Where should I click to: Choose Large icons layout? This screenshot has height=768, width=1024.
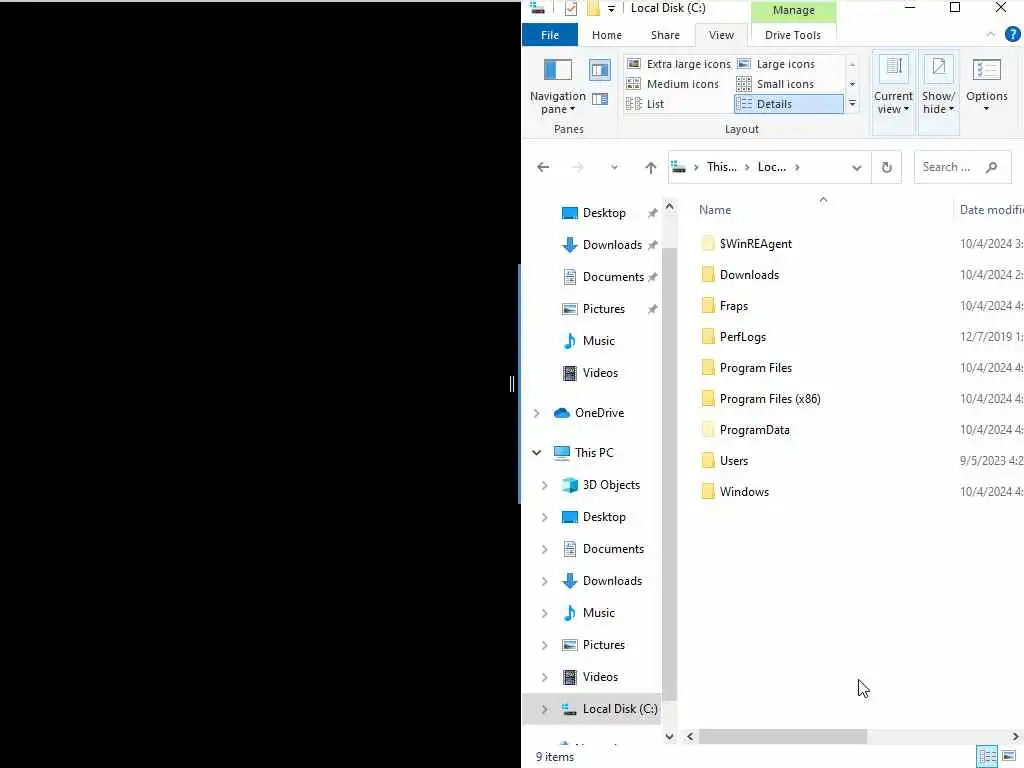[776, 64]
